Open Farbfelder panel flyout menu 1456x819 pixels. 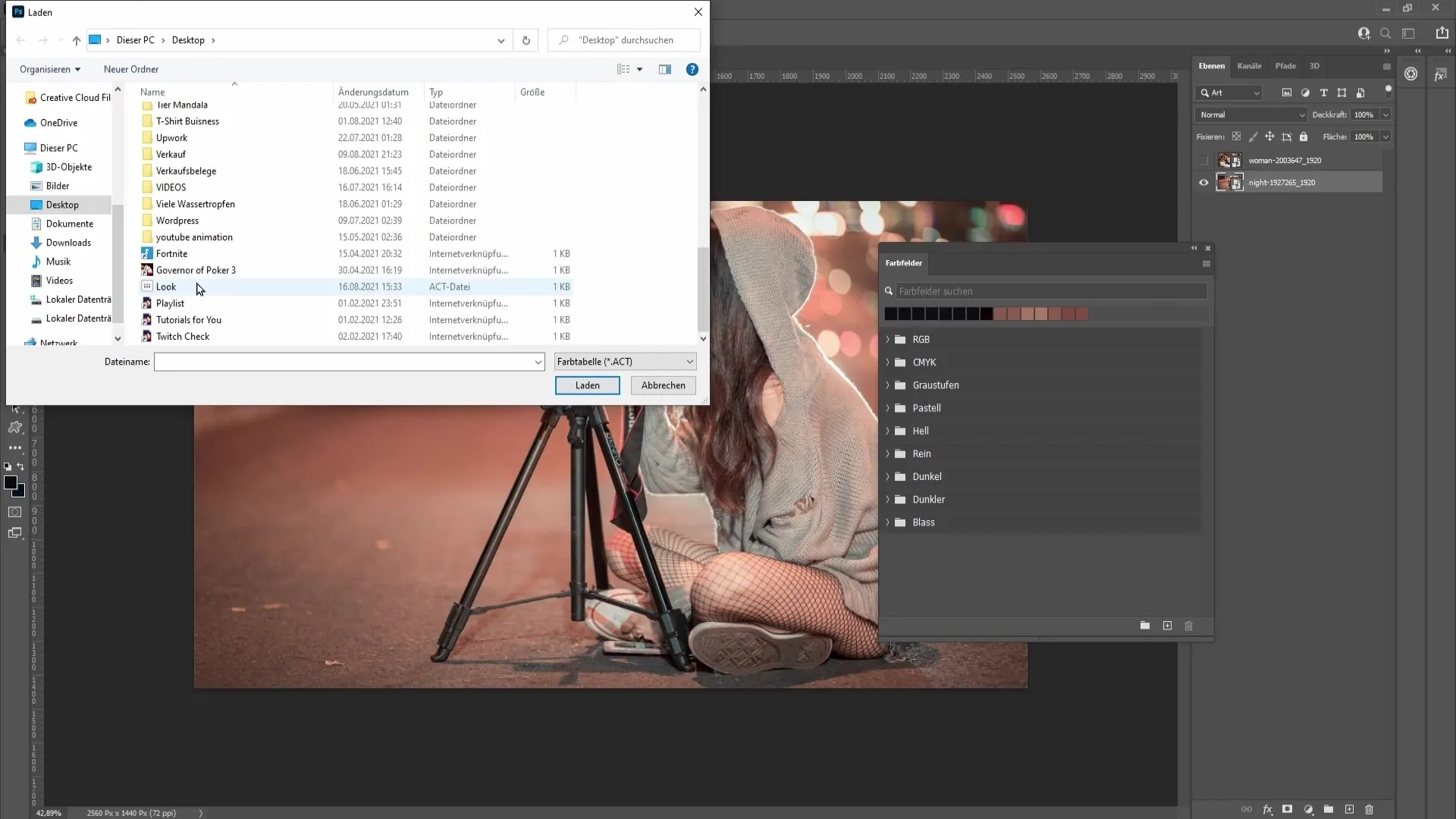1207,264
